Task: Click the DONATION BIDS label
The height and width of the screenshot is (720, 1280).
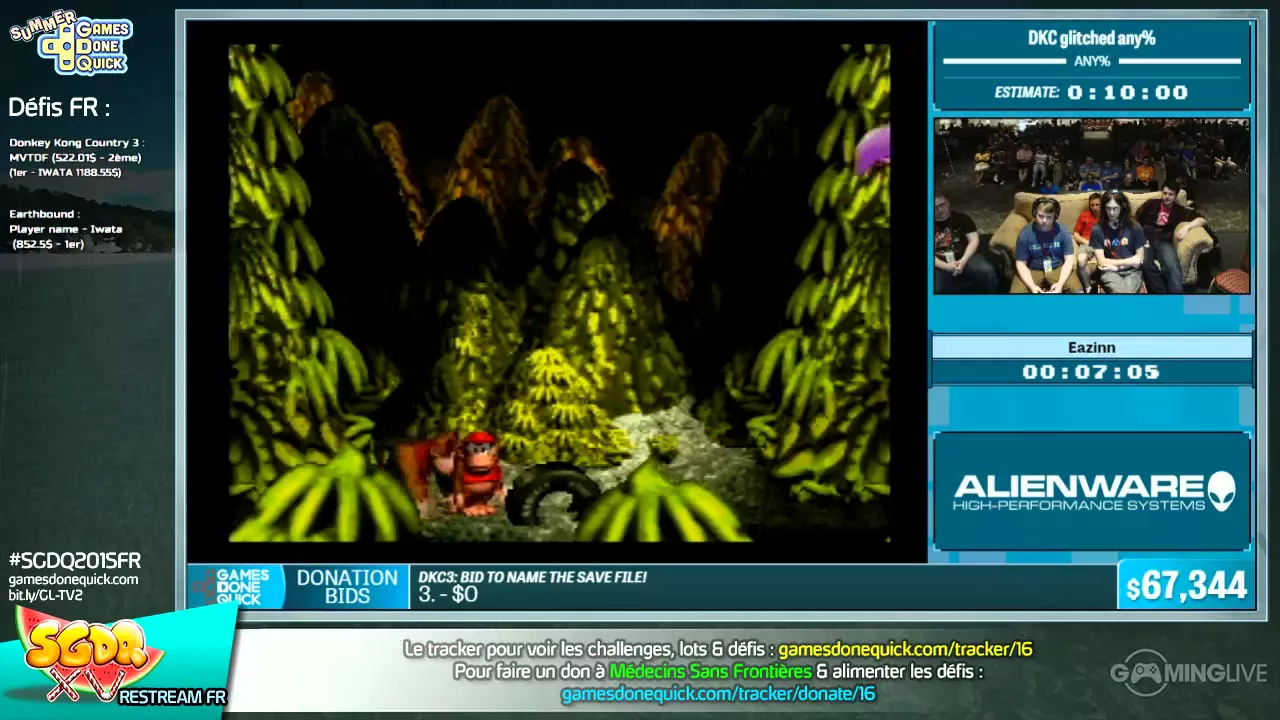Action: coord(347,586)
